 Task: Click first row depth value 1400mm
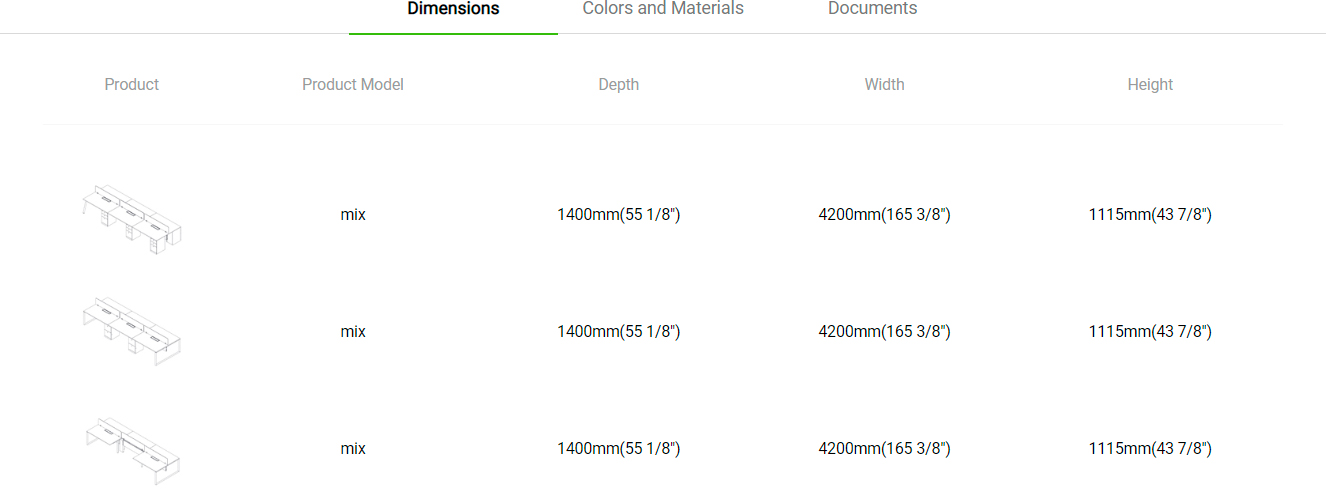(618, 214)
